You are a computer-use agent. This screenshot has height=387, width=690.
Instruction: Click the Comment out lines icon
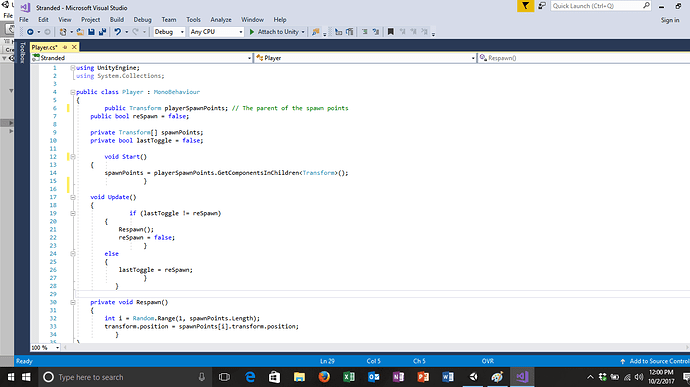point(364,32)
